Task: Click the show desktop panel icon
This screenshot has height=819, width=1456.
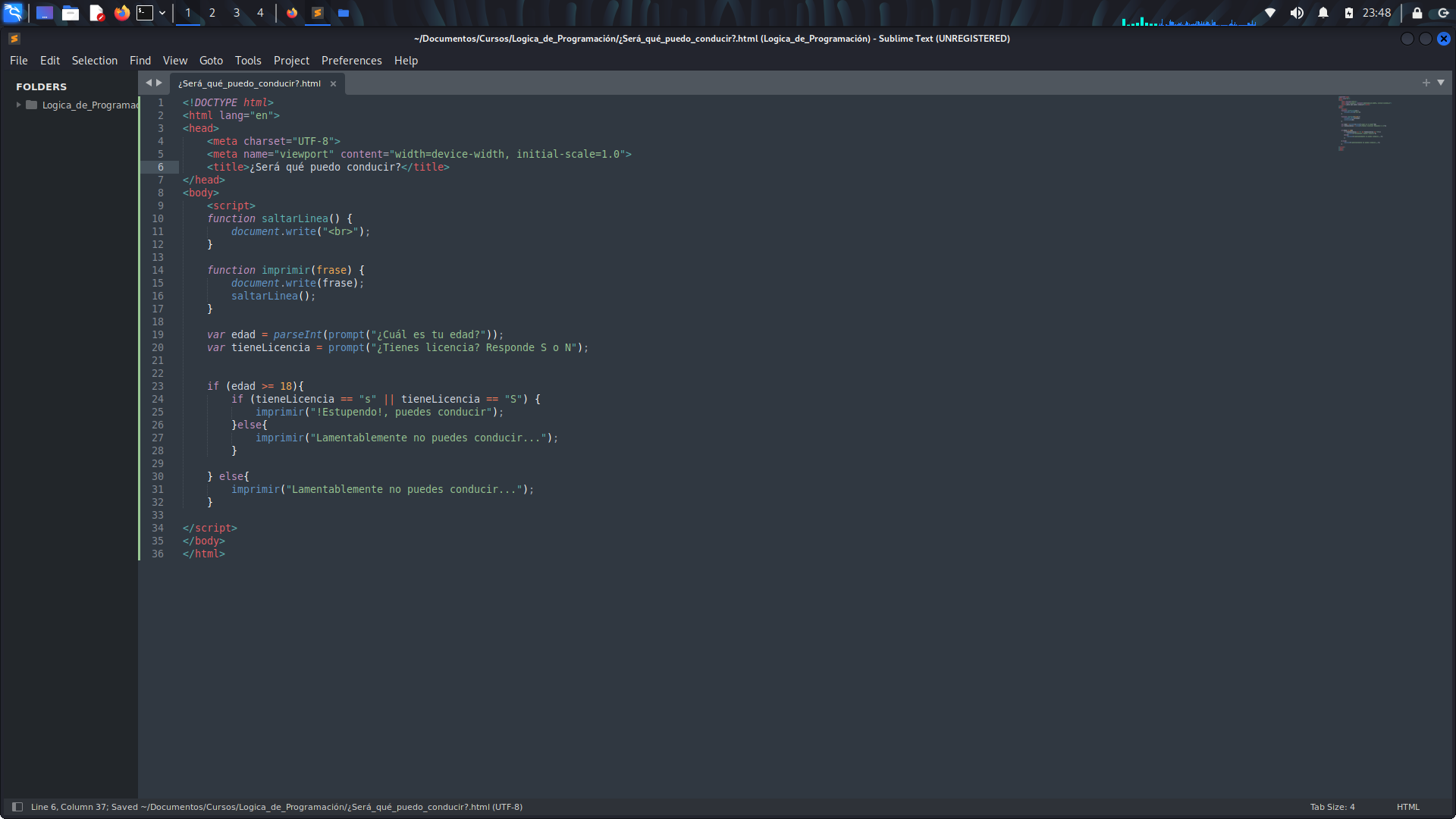Action: coord(45,13)
